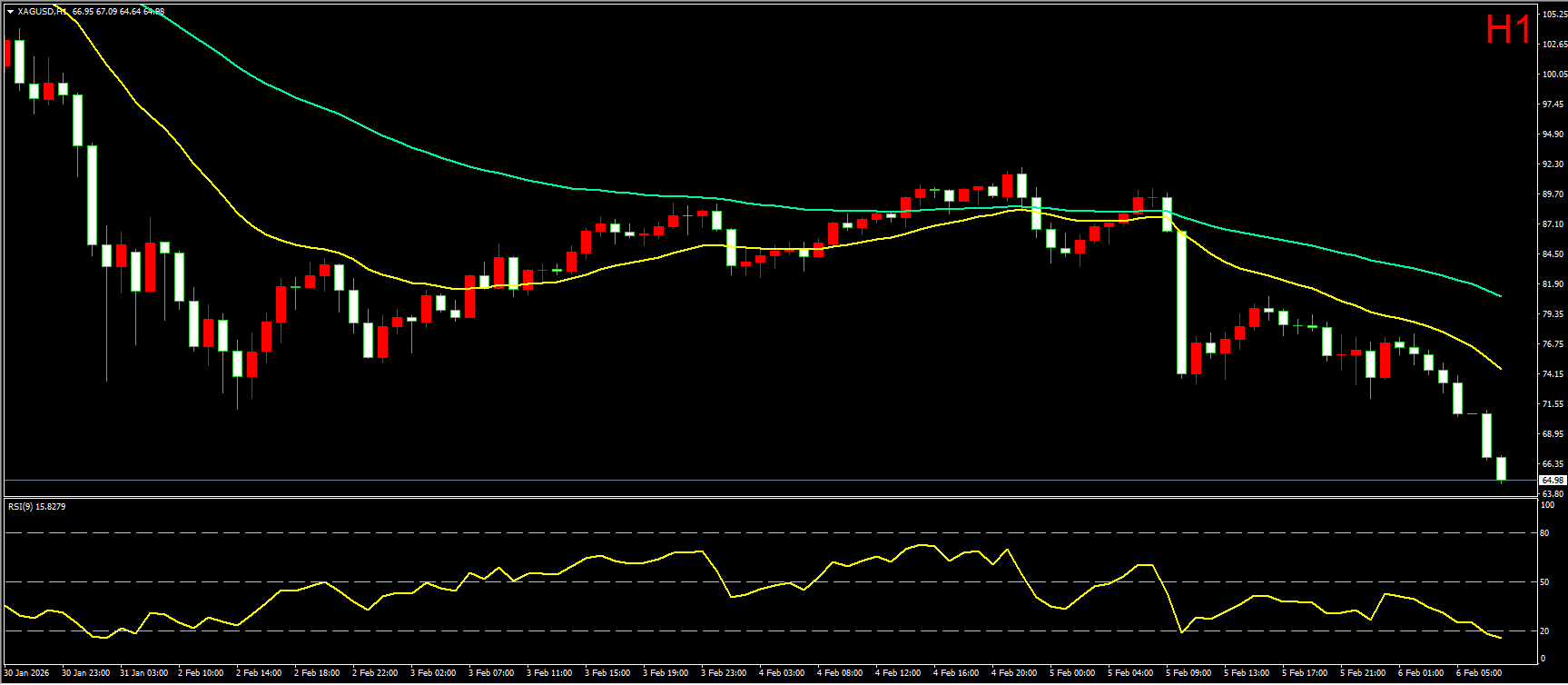Click the dropdown triangle beside XAGUSD,H1
This screenshot has width=1568, height=685.
click(10, 12)
